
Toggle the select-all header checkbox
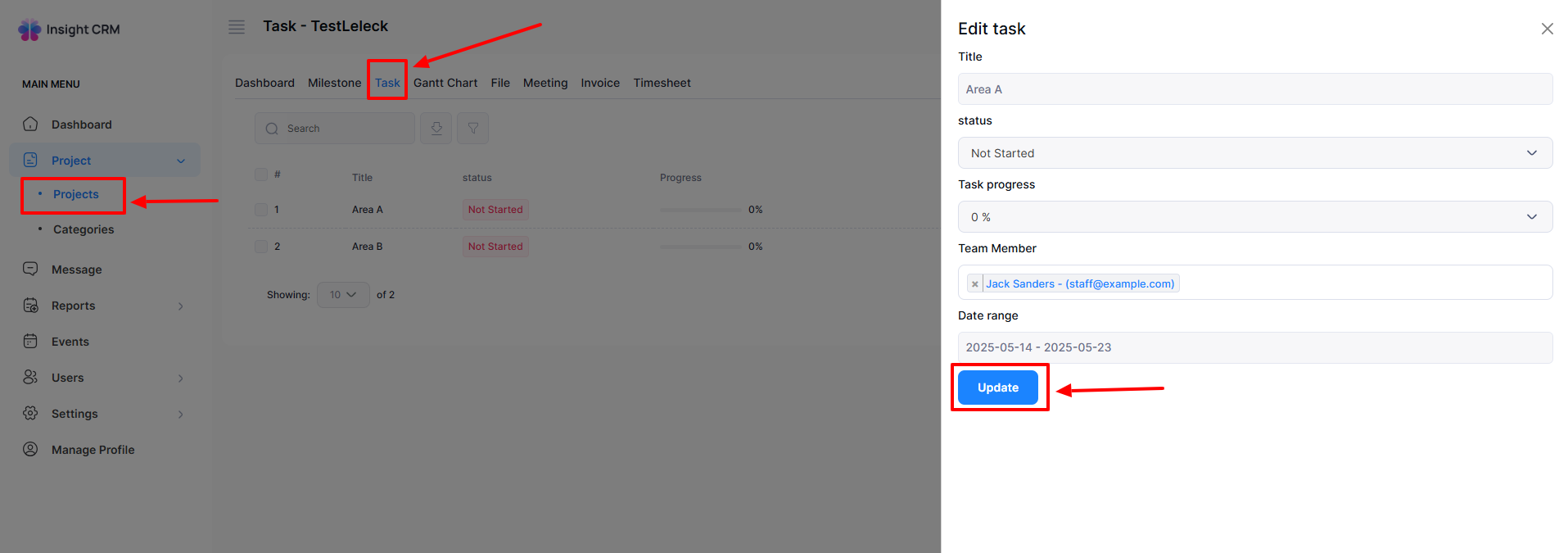coord(261,175)
